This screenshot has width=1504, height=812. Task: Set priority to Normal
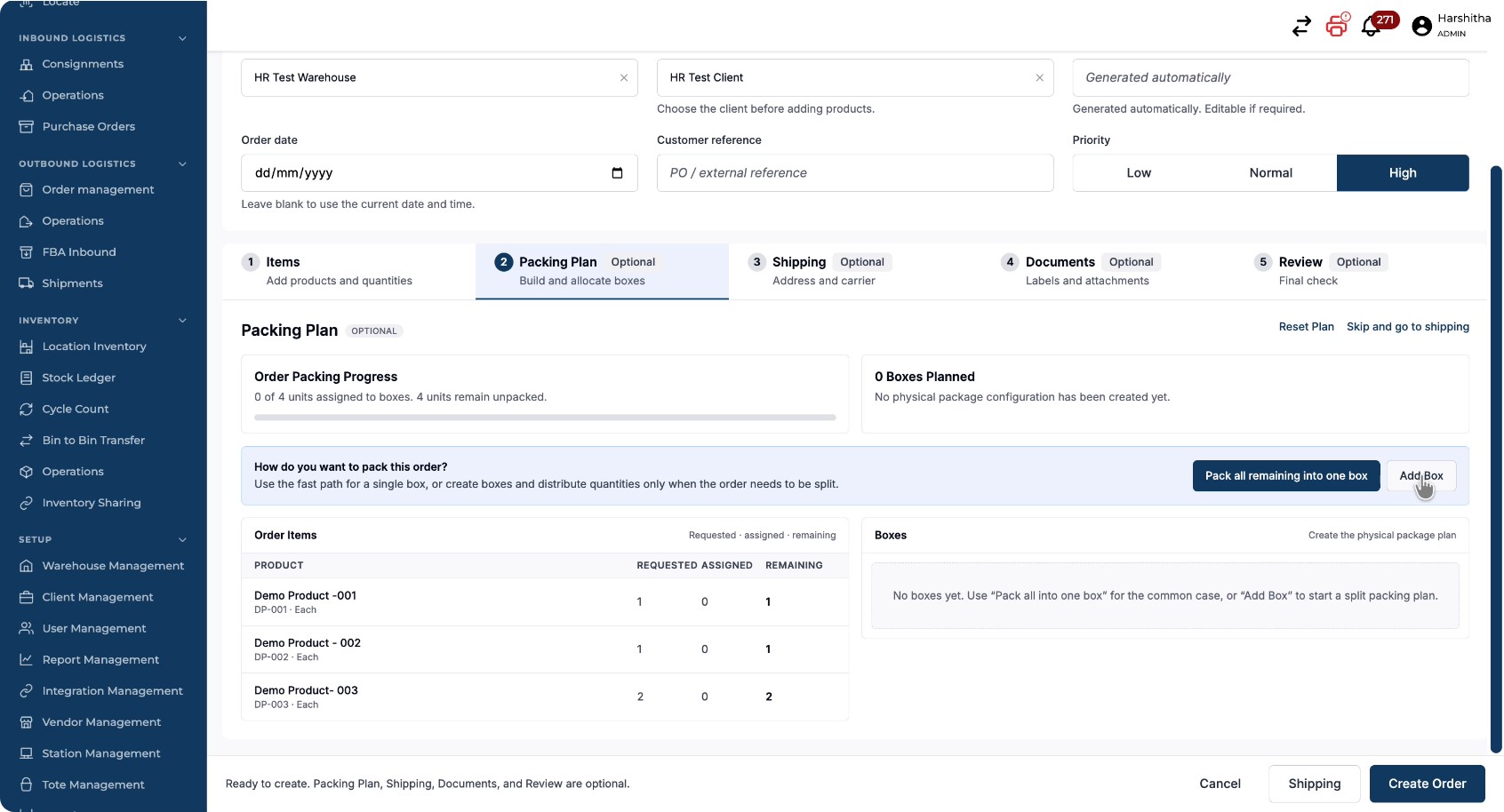1271,173
